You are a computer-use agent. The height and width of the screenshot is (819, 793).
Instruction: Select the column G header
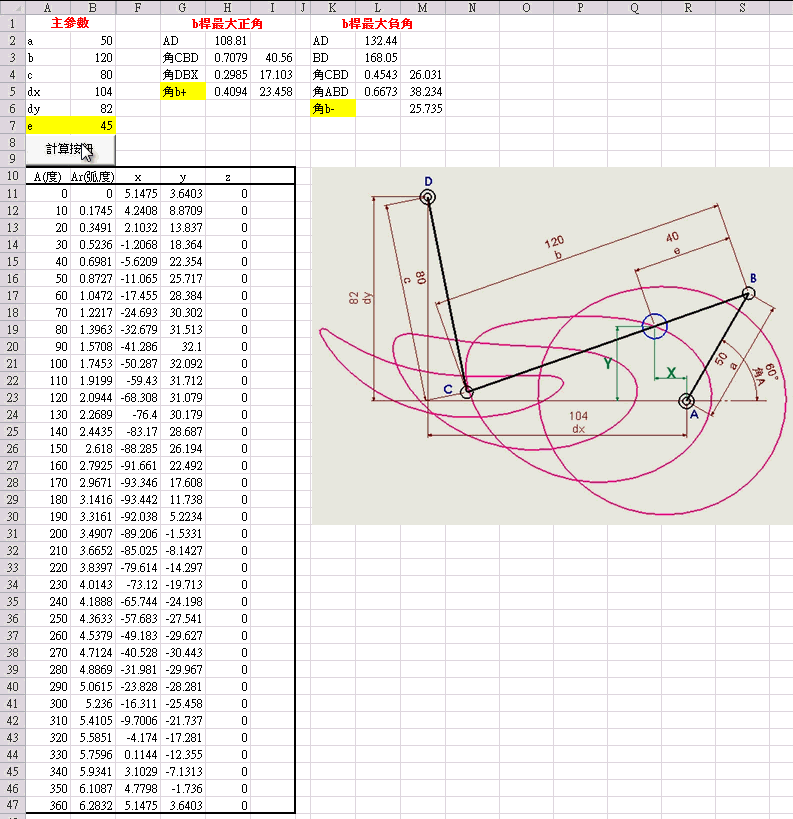[x=182, y=8]
